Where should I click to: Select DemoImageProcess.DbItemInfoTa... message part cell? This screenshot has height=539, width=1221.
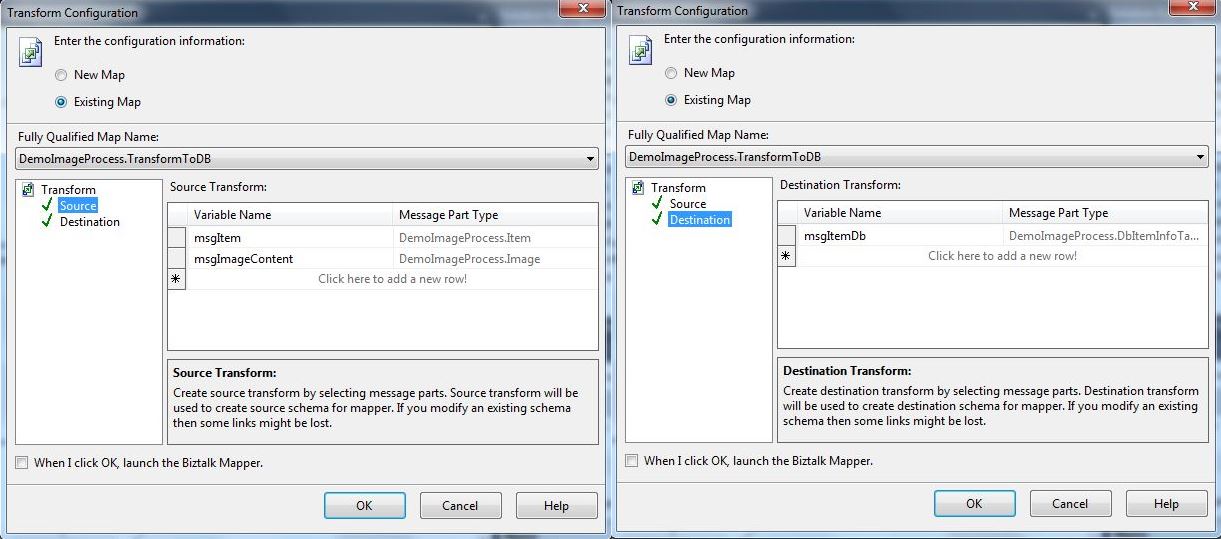pyautogui.click(x=1106, y=236)
